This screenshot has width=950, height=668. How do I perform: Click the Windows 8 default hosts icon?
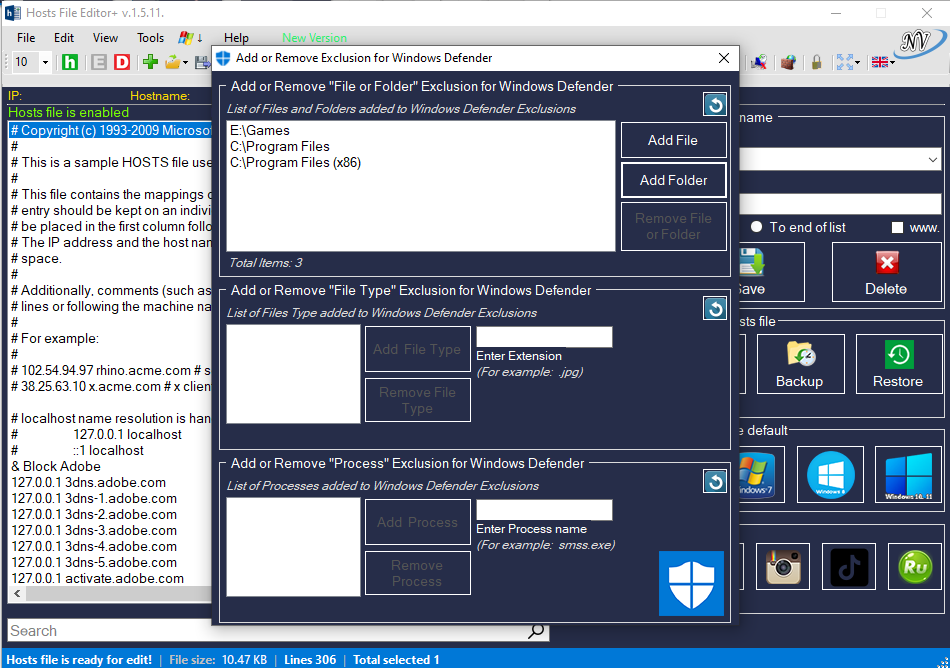click(x=831, y=474)
